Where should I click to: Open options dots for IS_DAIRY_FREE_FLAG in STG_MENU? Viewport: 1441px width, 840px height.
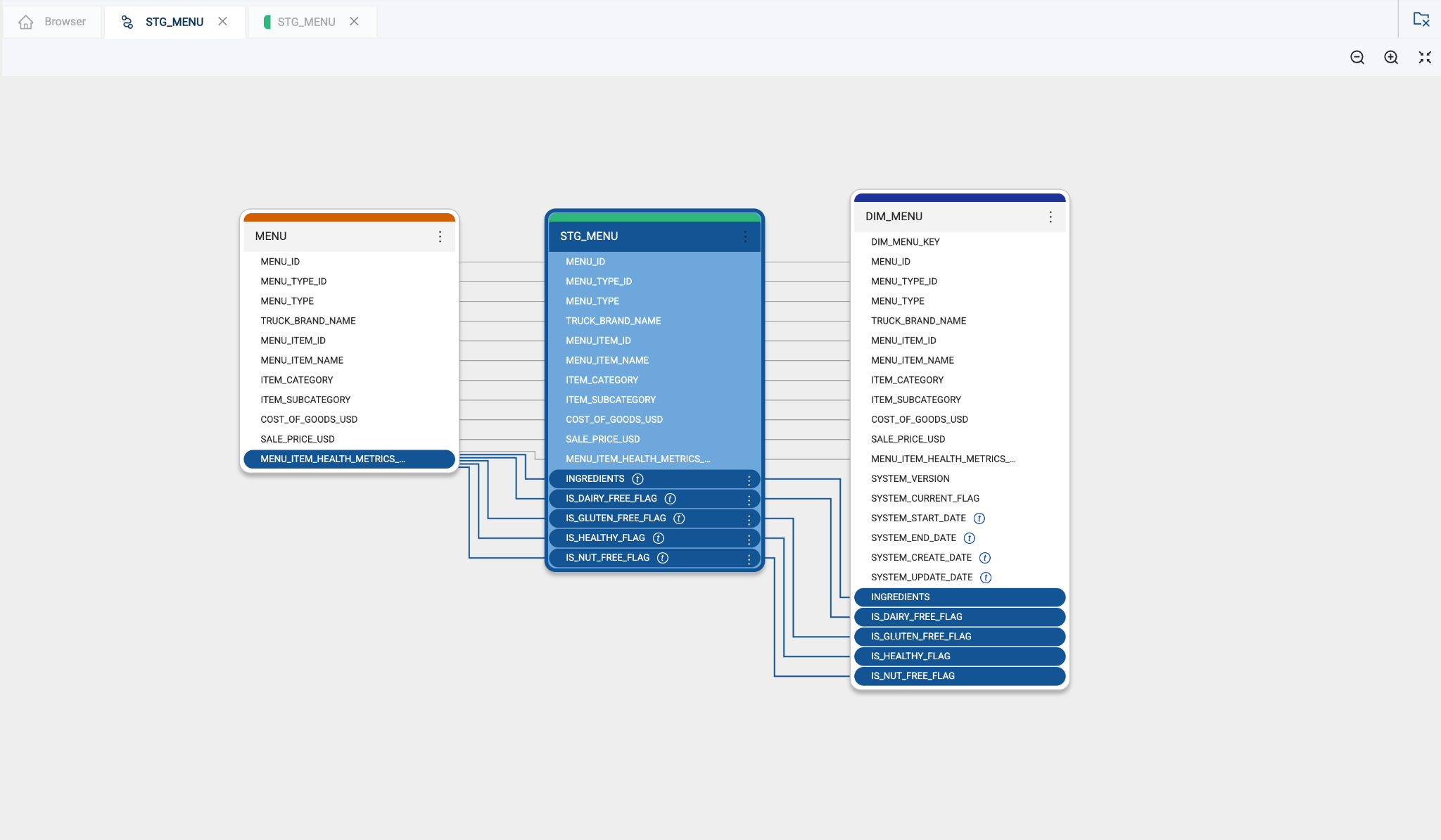coord(749,499)
